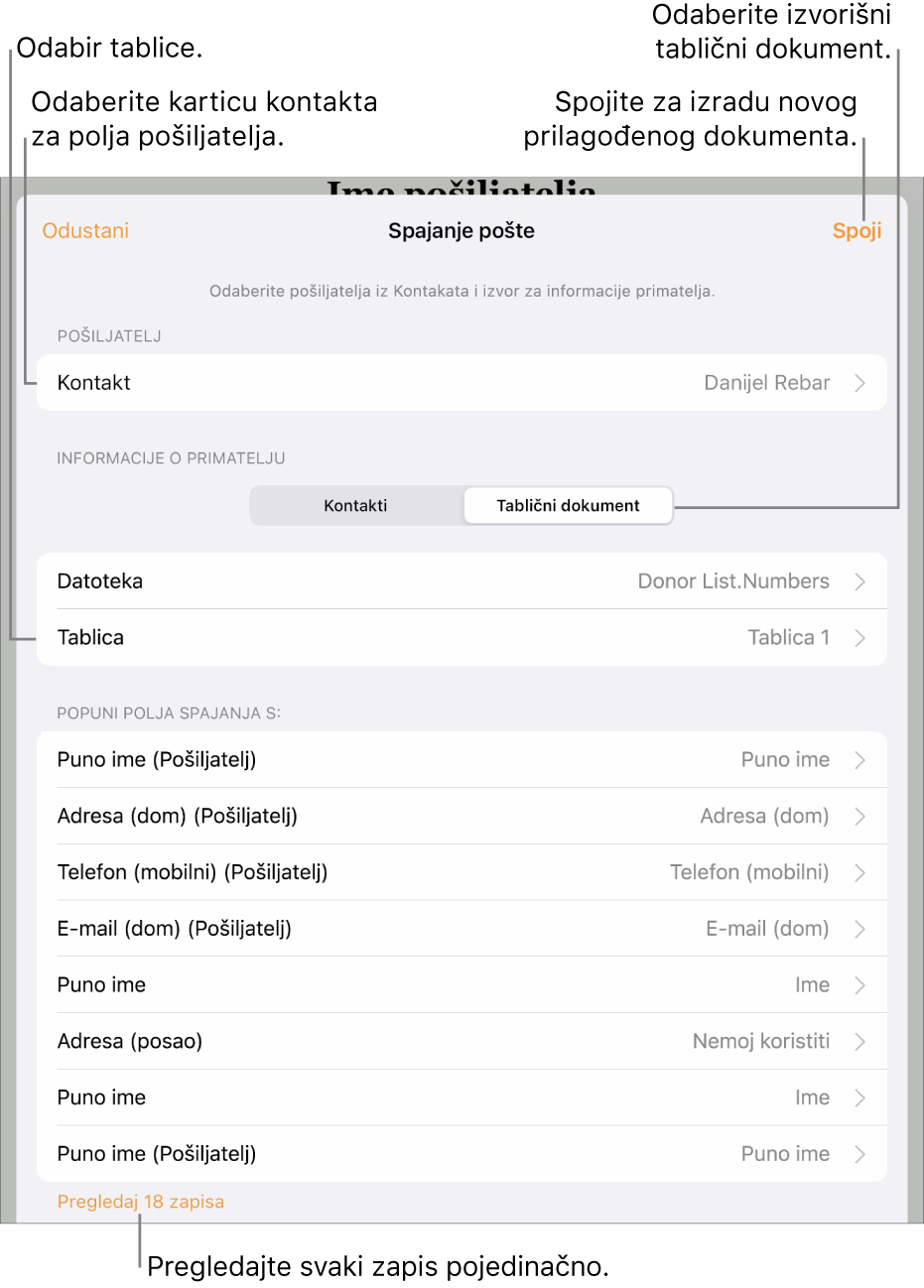Click Pregledaj 18 zapisa link
The height and width of the screenshot is (1288, 924).
click(x=141, y=1202)
